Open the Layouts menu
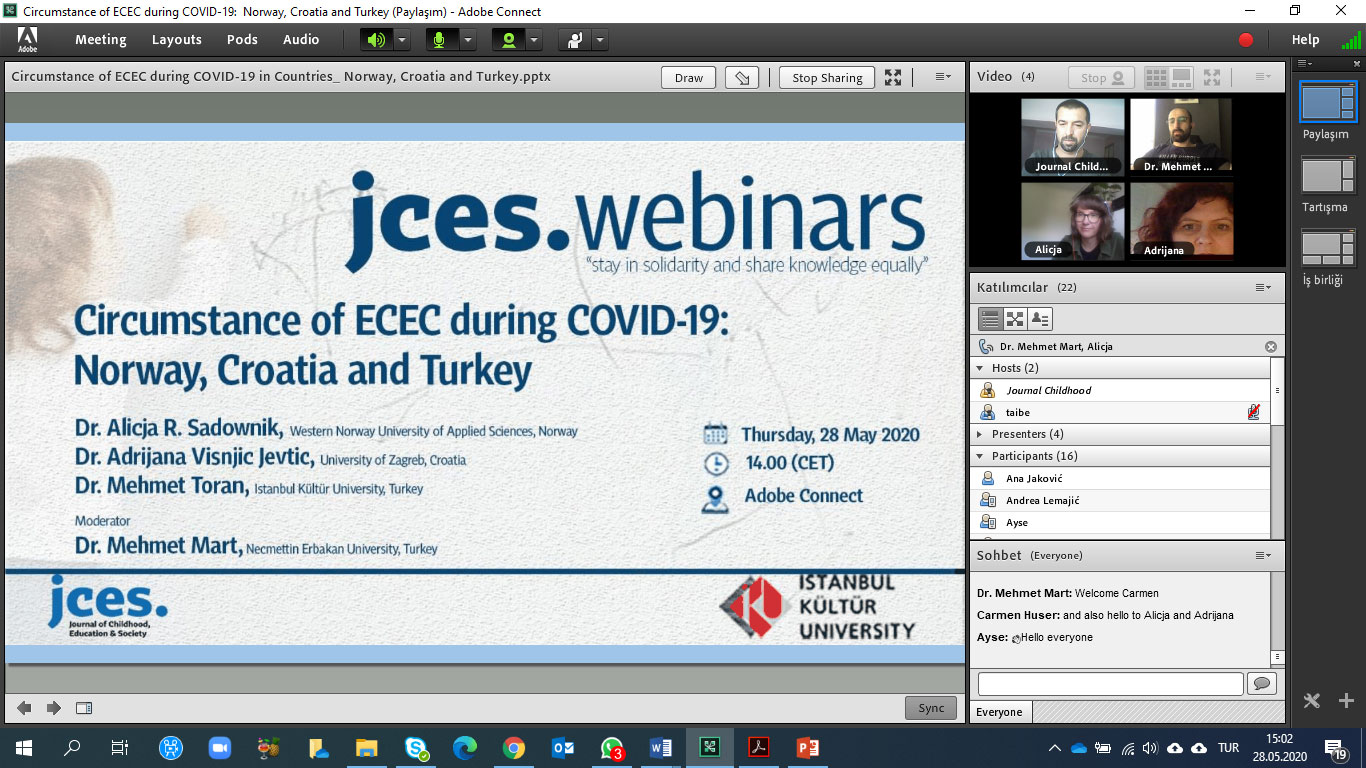 177,40
